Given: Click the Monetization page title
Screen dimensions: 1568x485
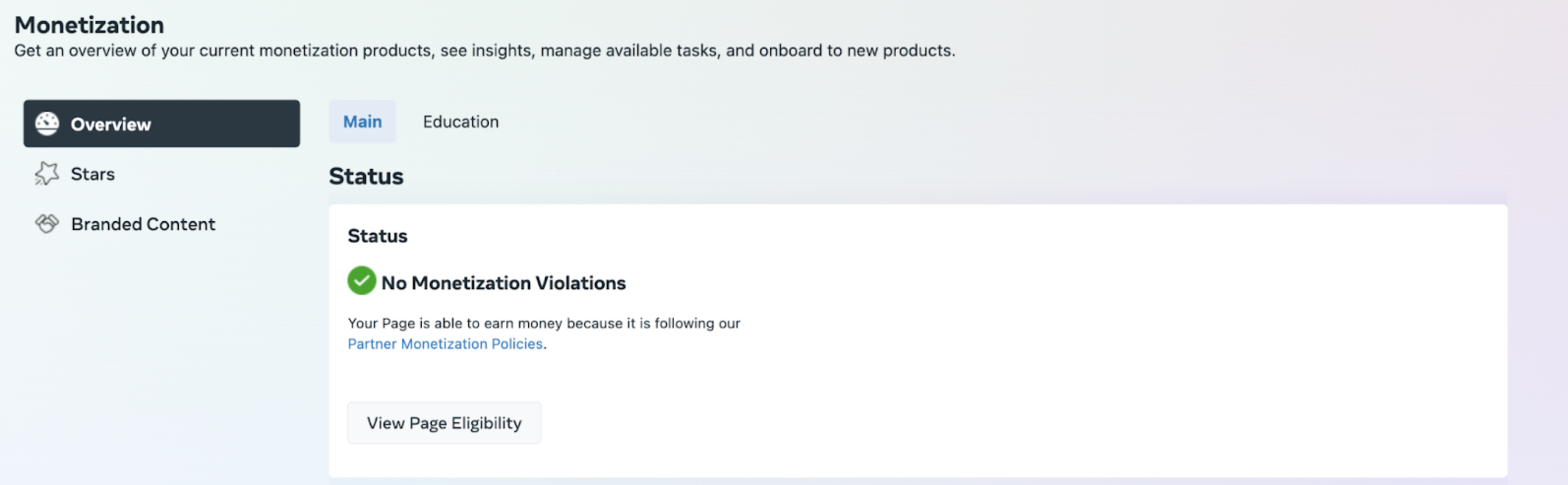Looking at the screenshot, I should (x=89, y=25).
